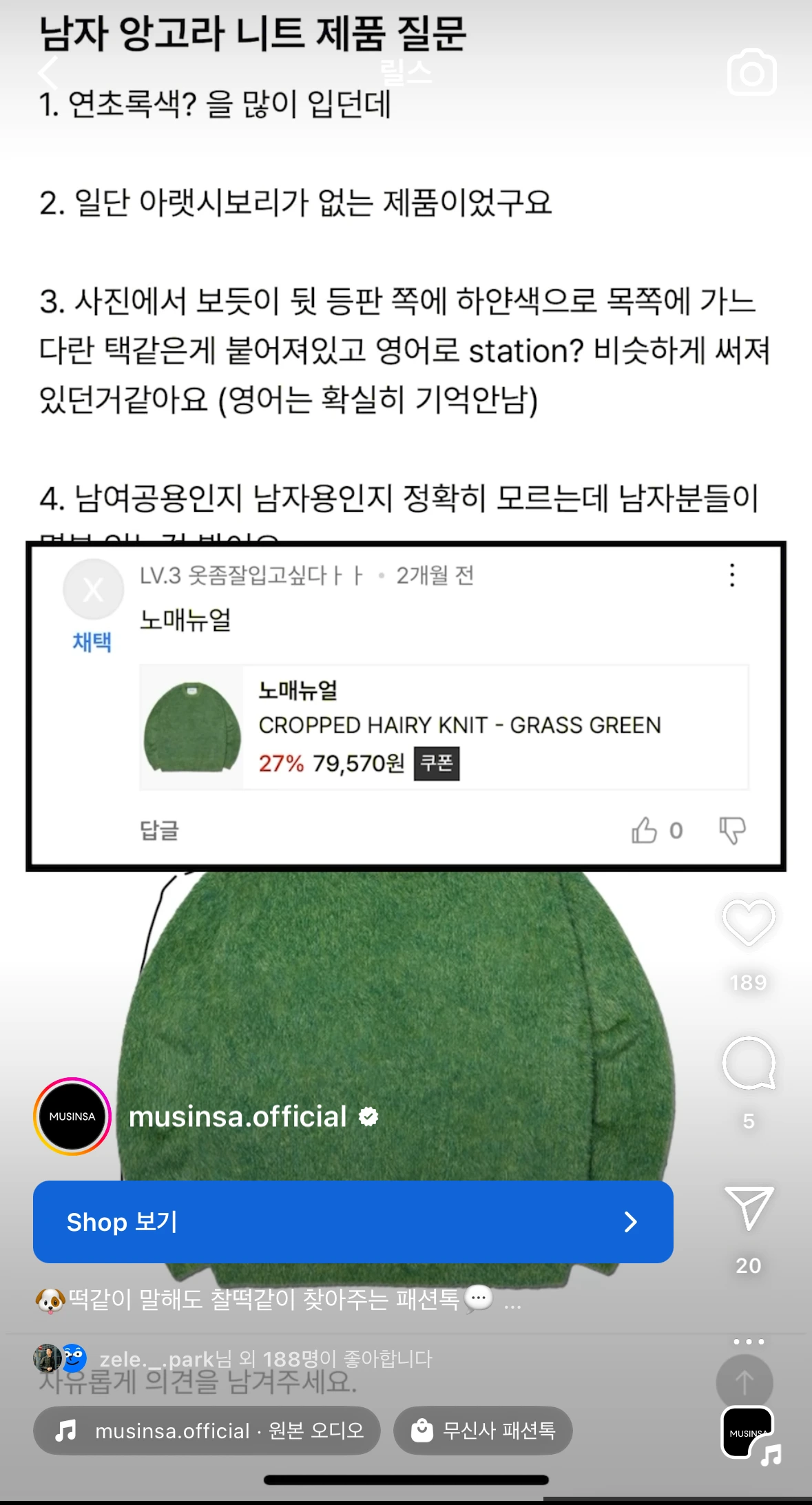Viewport: 812px width, 1505px height.
Task: Click 답글 reply link under the comment
Action: (x=160, y=830)
